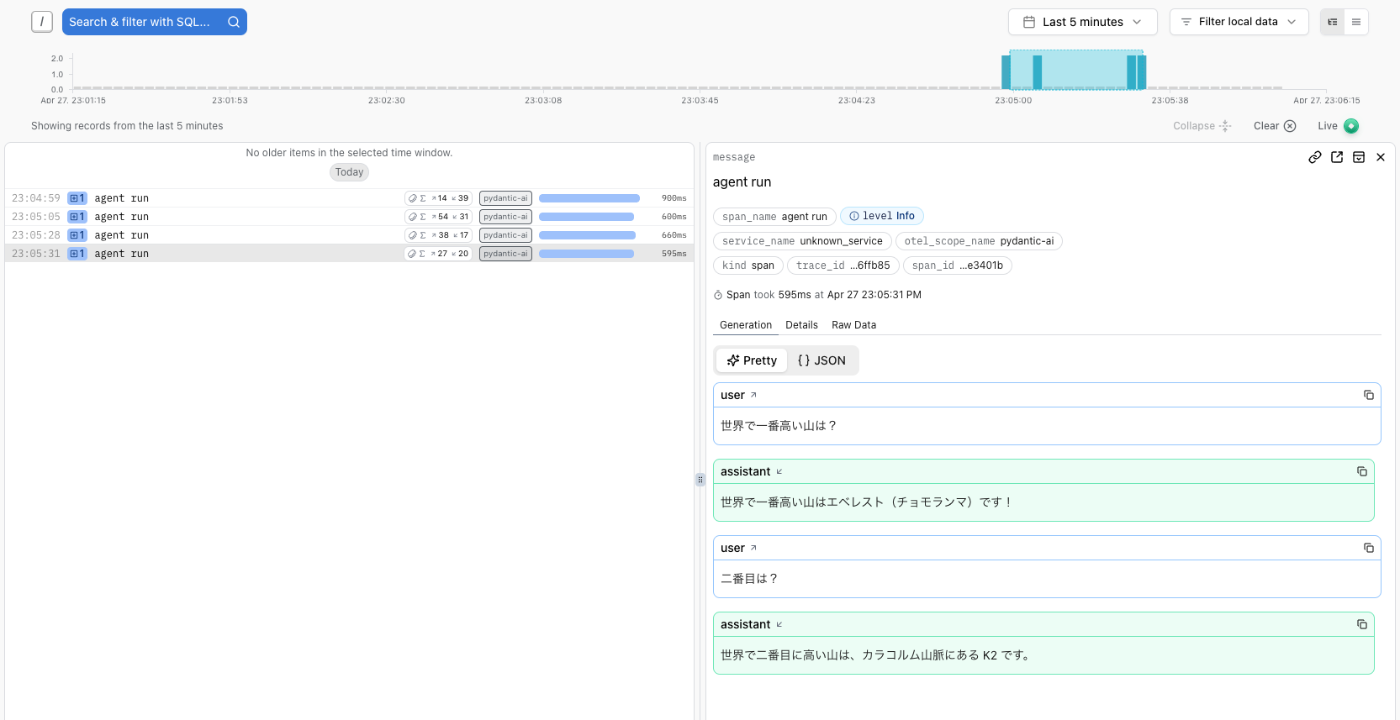Click the rightmost histogram bar before 23:05:38
Viewport: 1400px width, 720px height.
(1142, 72)
